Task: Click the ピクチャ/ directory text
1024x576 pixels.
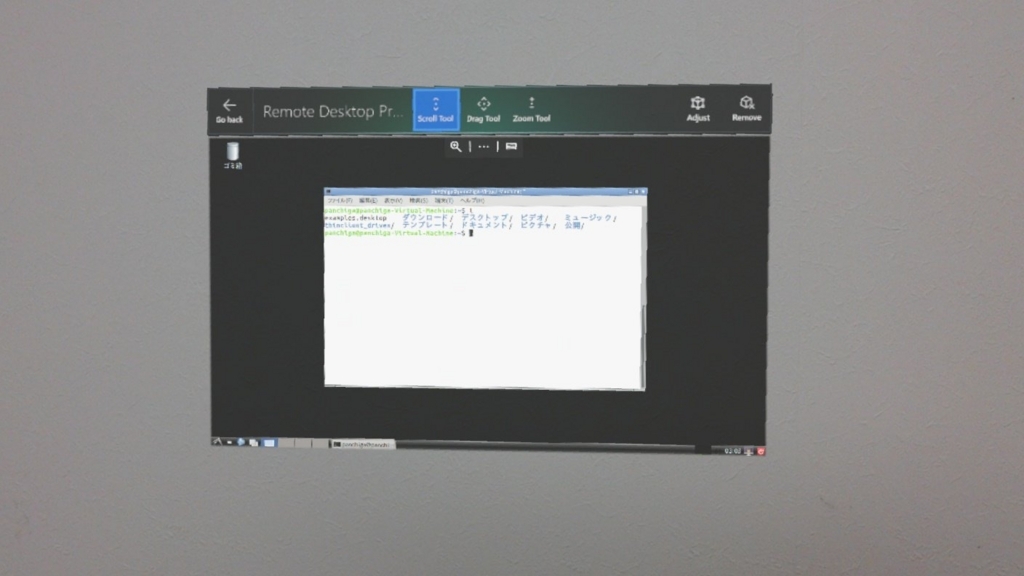Action: [538, 225]
